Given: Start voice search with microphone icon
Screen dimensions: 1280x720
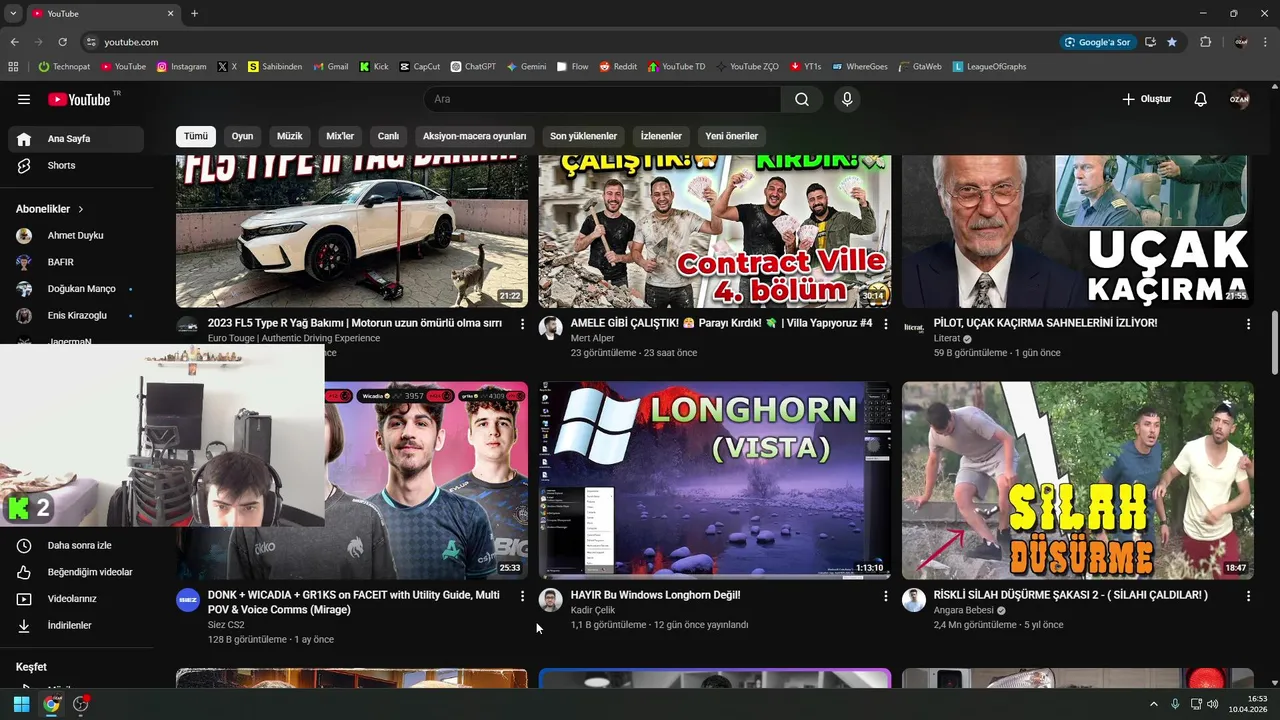Looking at the screenshot, I should click(847, 99).
